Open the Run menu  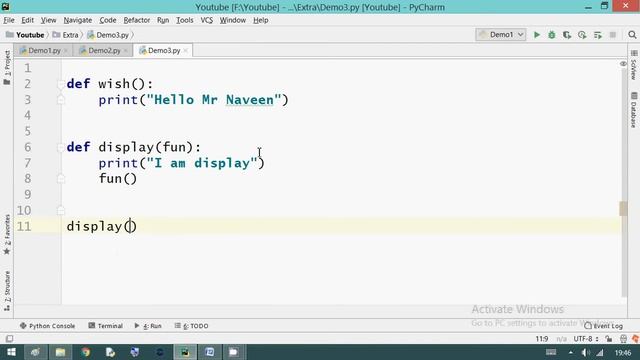click(x=163, y=20)
